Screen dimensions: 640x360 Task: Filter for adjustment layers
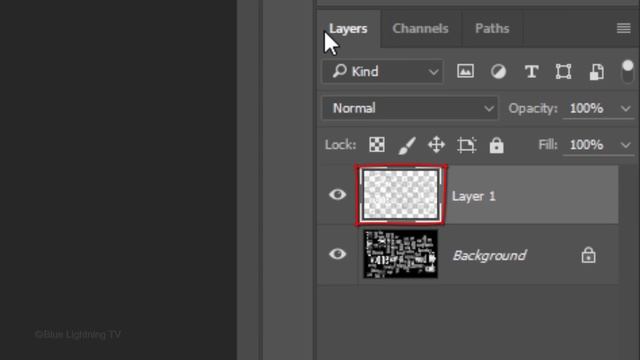(x=498, y=72)
